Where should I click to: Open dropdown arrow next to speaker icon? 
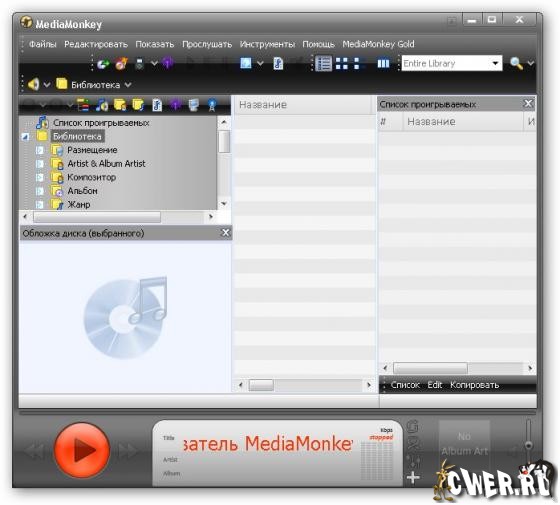(x=47, y=85)
